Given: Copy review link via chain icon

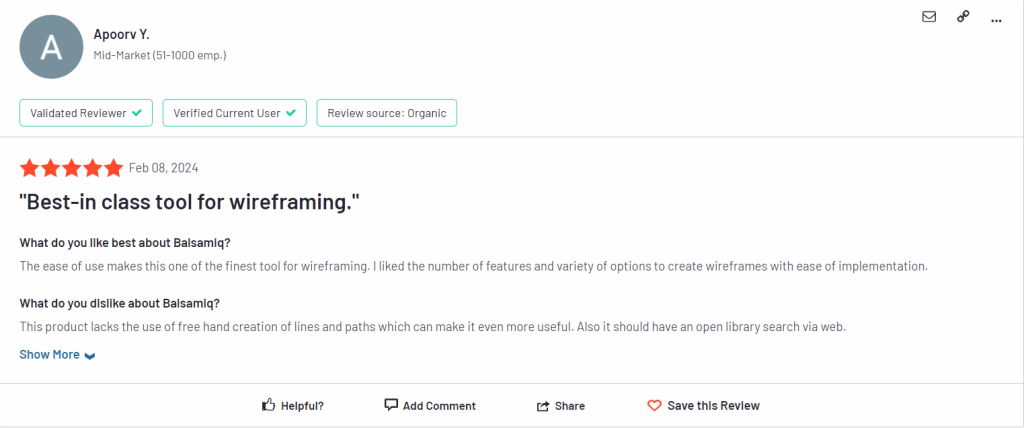Looking at the screenshot, I should pos(963,17).
